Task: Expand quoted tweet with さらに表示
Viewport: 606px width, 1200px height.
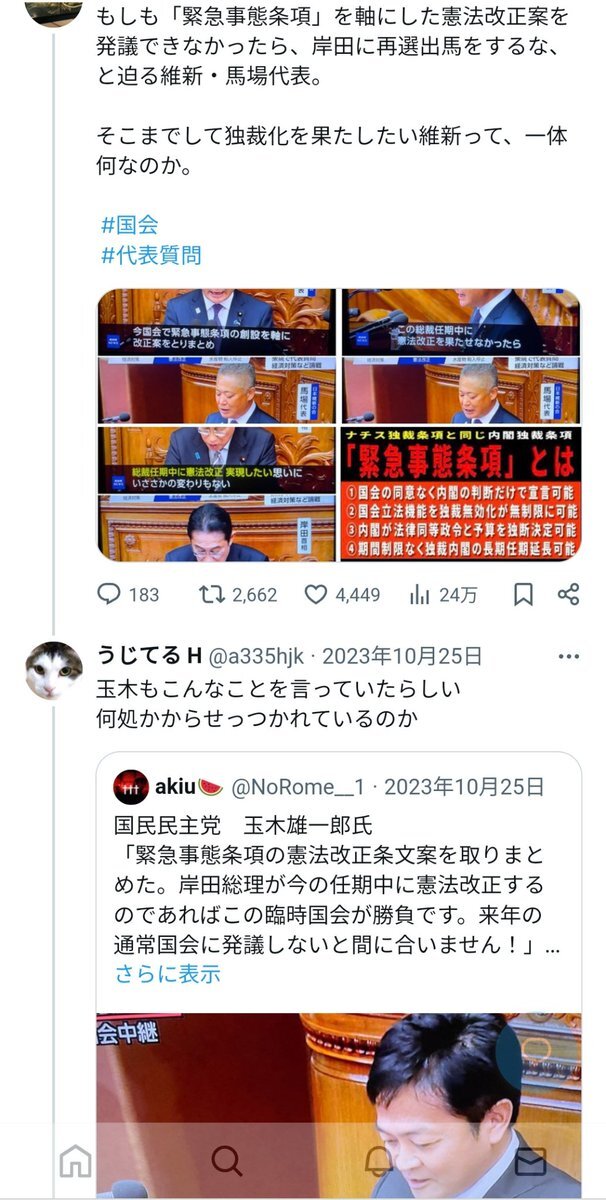Action: 168,973
